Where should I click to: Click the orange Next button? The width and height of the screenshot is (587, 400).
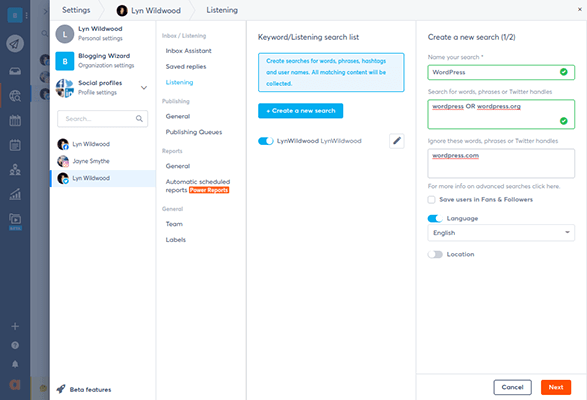(556, 387)
